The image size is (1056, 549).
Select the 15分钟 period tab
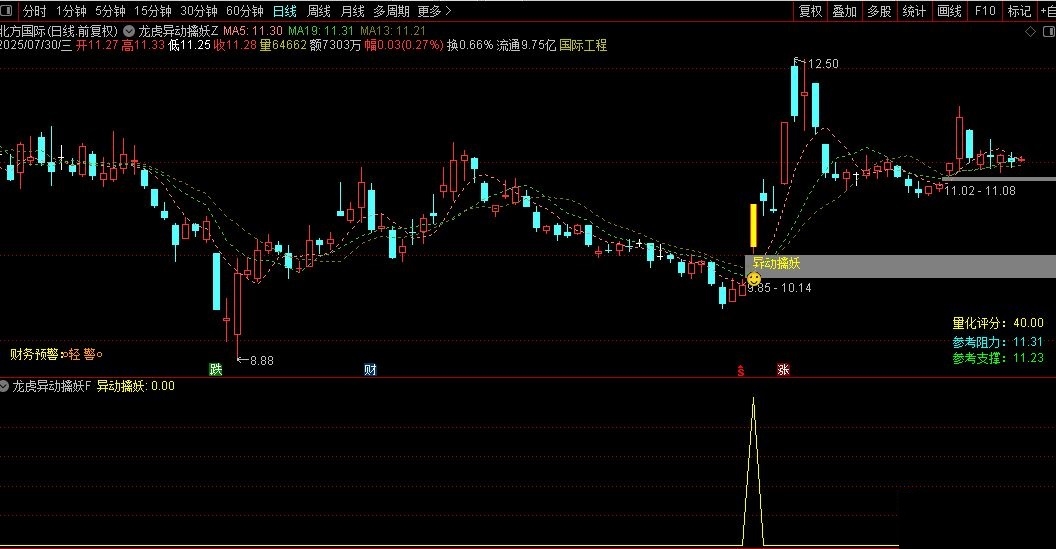point(152,11)
